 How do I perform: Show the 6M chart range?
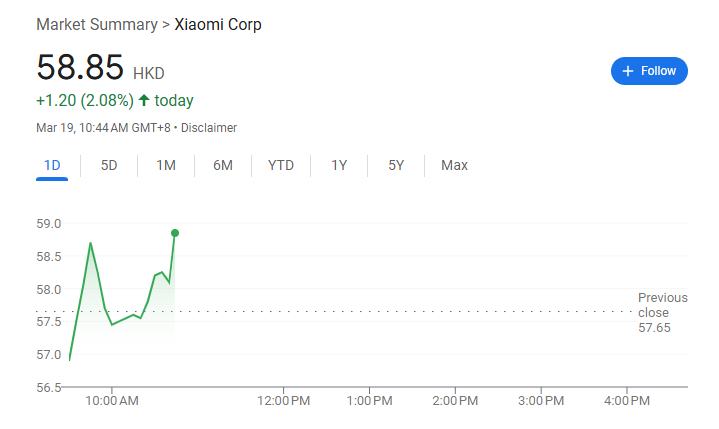(x=223, y=165)
